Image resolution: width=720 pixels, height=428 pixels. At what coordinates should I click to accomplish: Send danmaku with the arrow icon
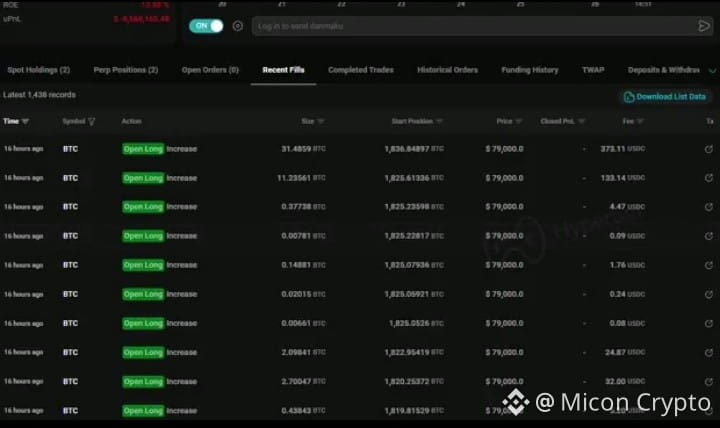tap(703, 26)
